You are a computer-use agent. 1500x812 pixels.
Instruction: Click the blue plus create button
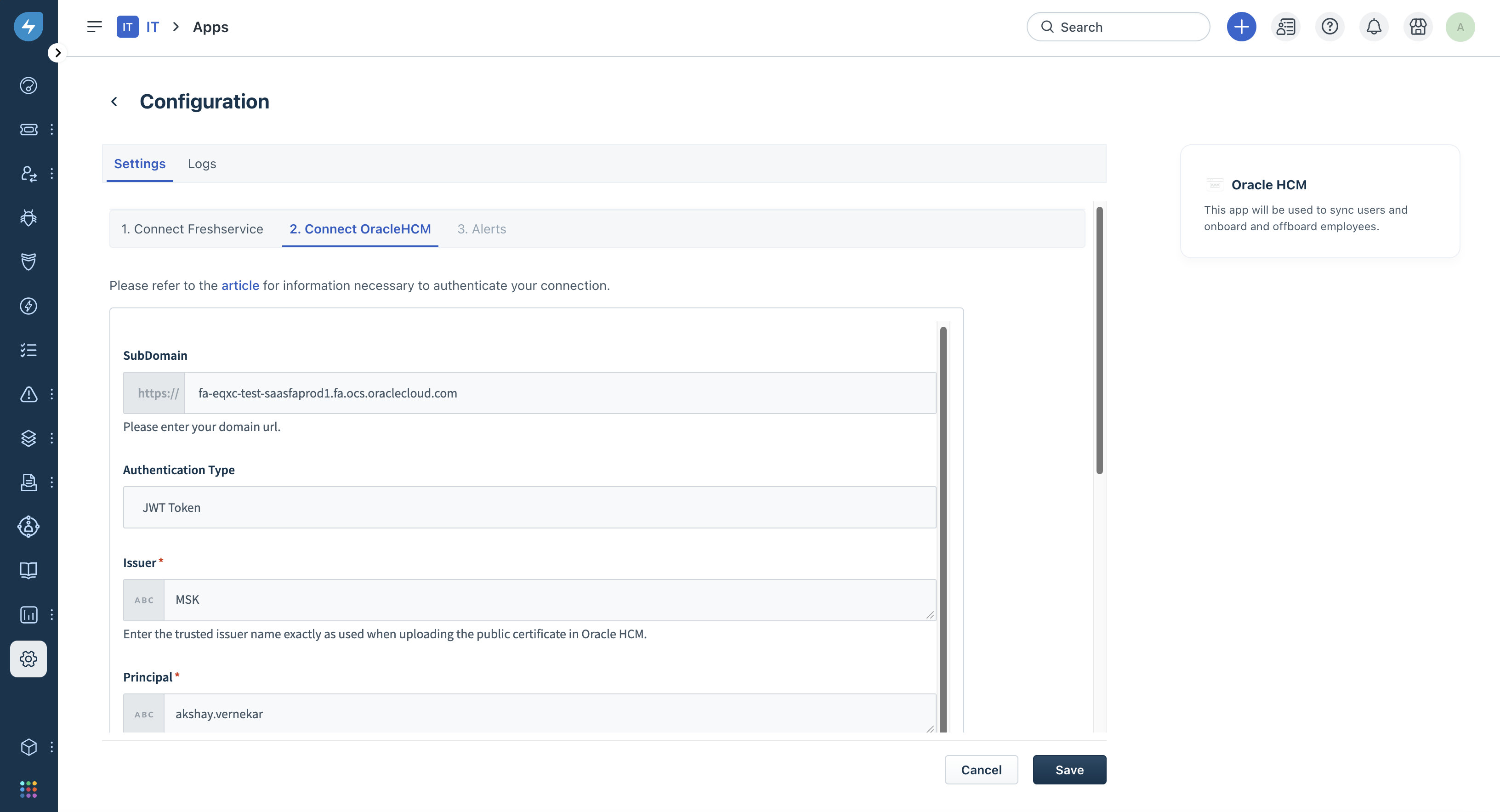coord(1241,27)
